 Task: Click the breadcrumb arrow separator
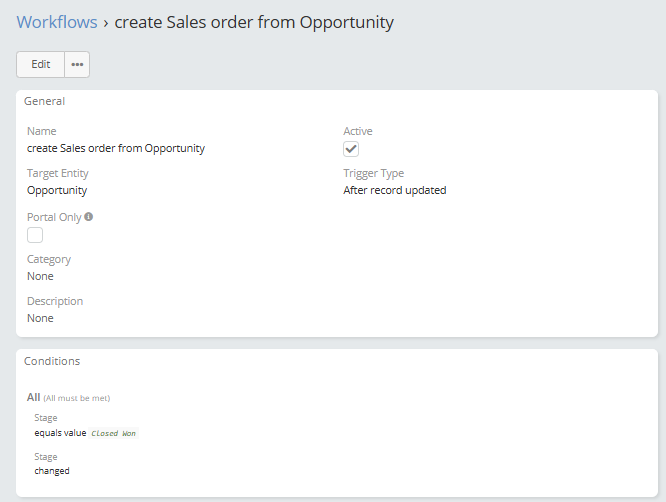(106, 23)
